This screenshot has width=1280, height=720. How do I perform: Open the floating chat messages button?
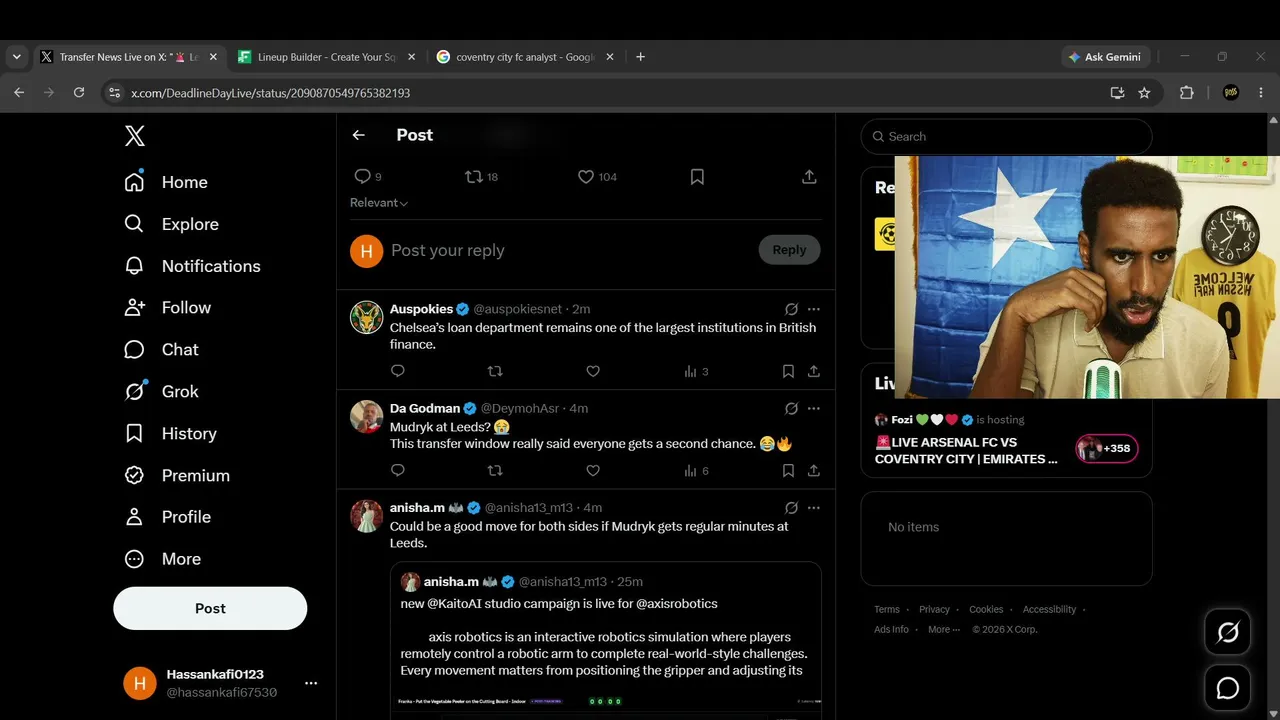tap(1228, 688)
